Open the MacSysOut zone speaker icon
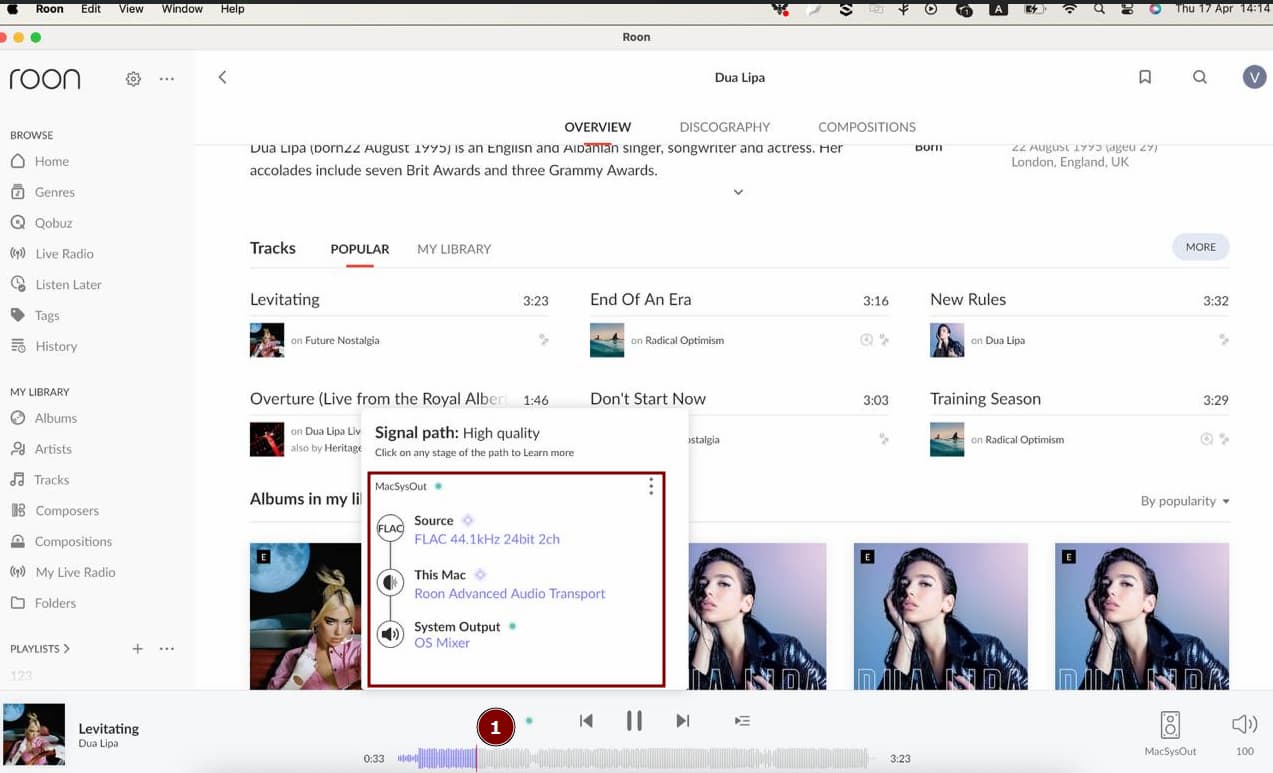 click(x=1170, y=725)
